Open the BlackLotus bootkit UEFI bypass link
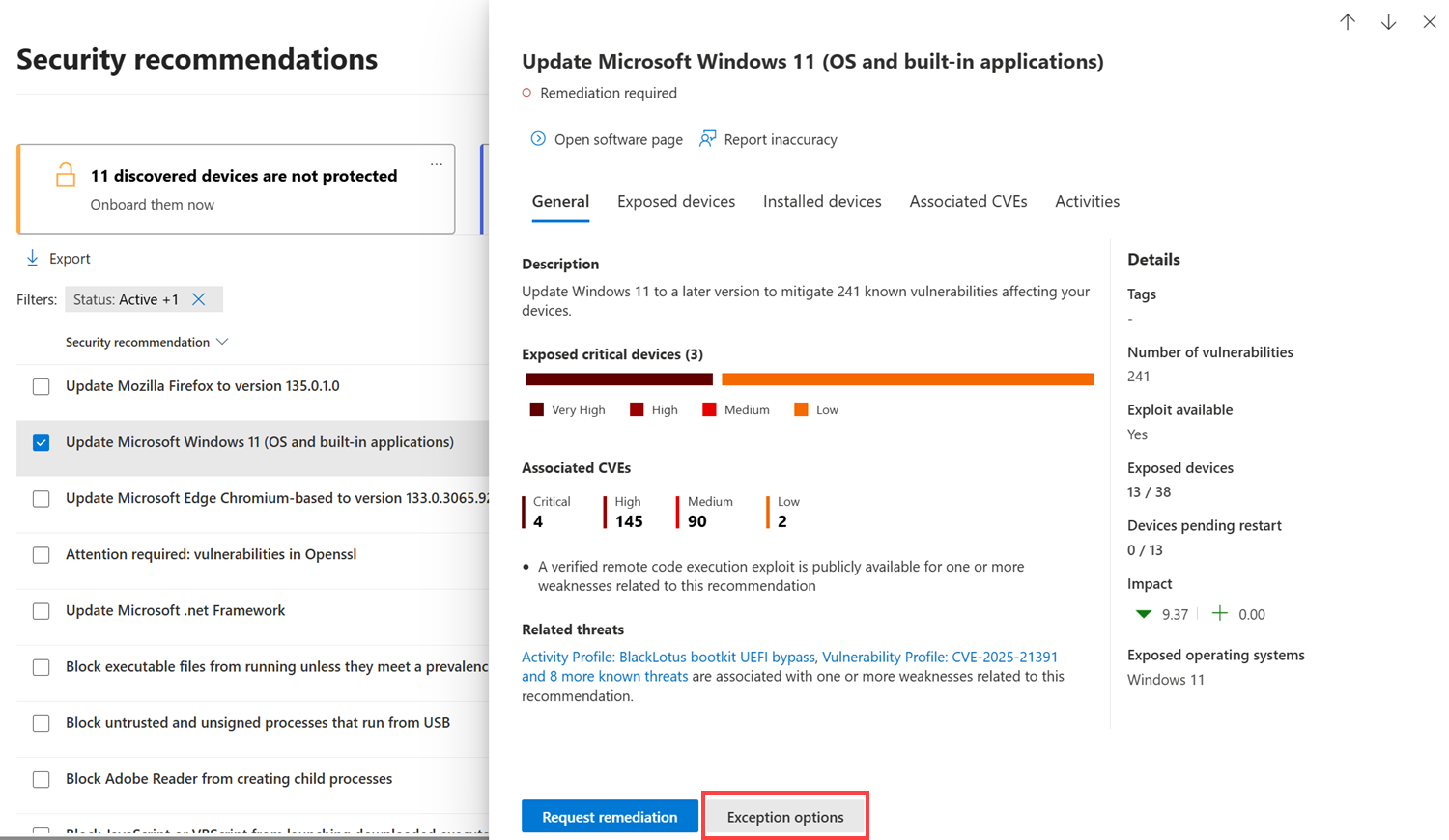 pyautogui.click(x=668, y=657)
